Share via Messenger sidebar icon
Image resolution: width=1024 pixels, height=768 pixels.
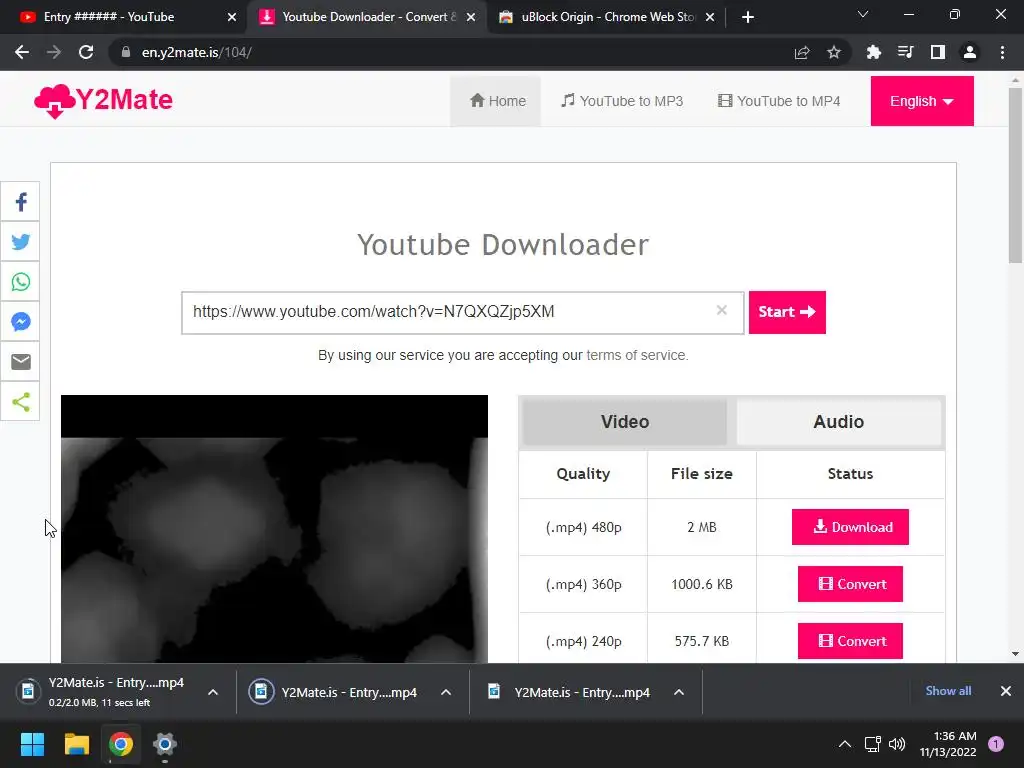pyautogui.click(x=21, y=321)
